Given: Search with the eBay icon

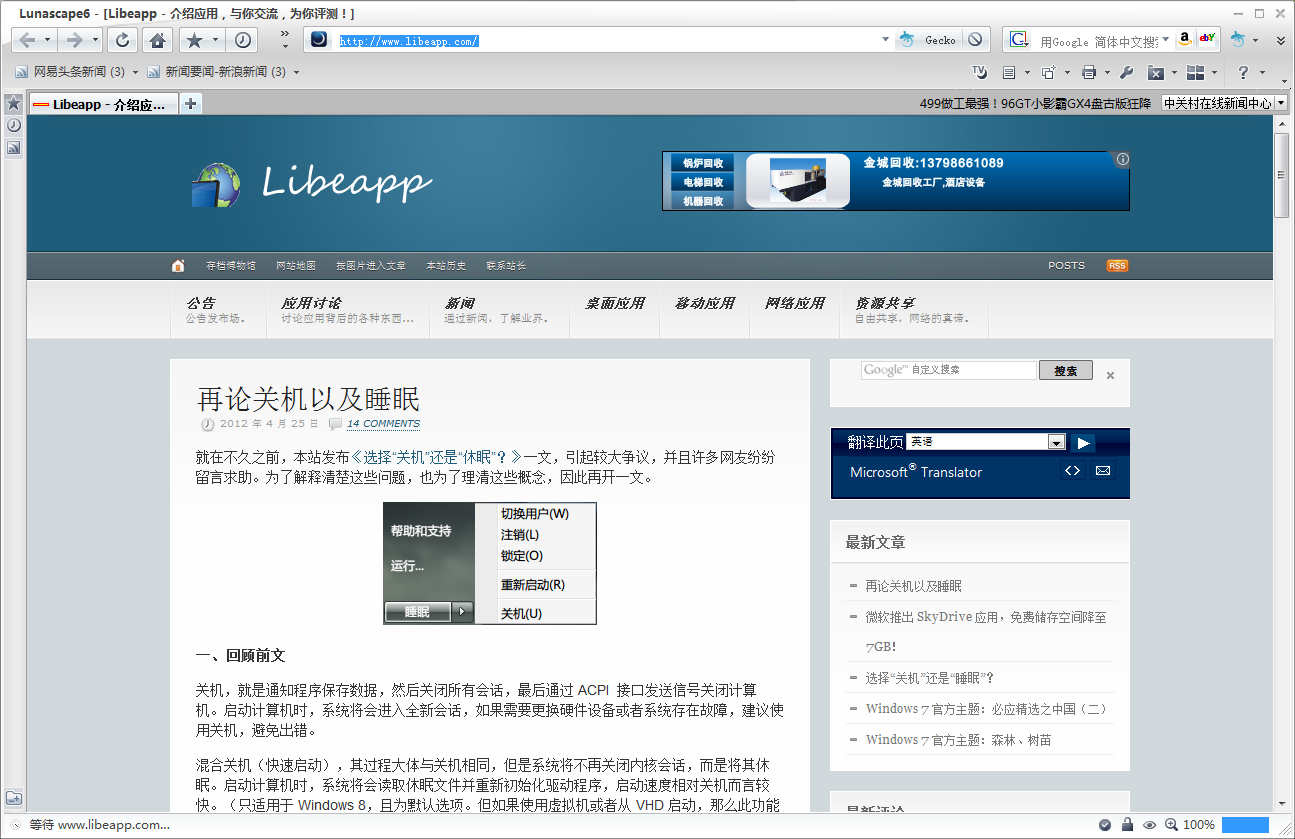Looking at the screenshot, I should (x=1207, y=40).
